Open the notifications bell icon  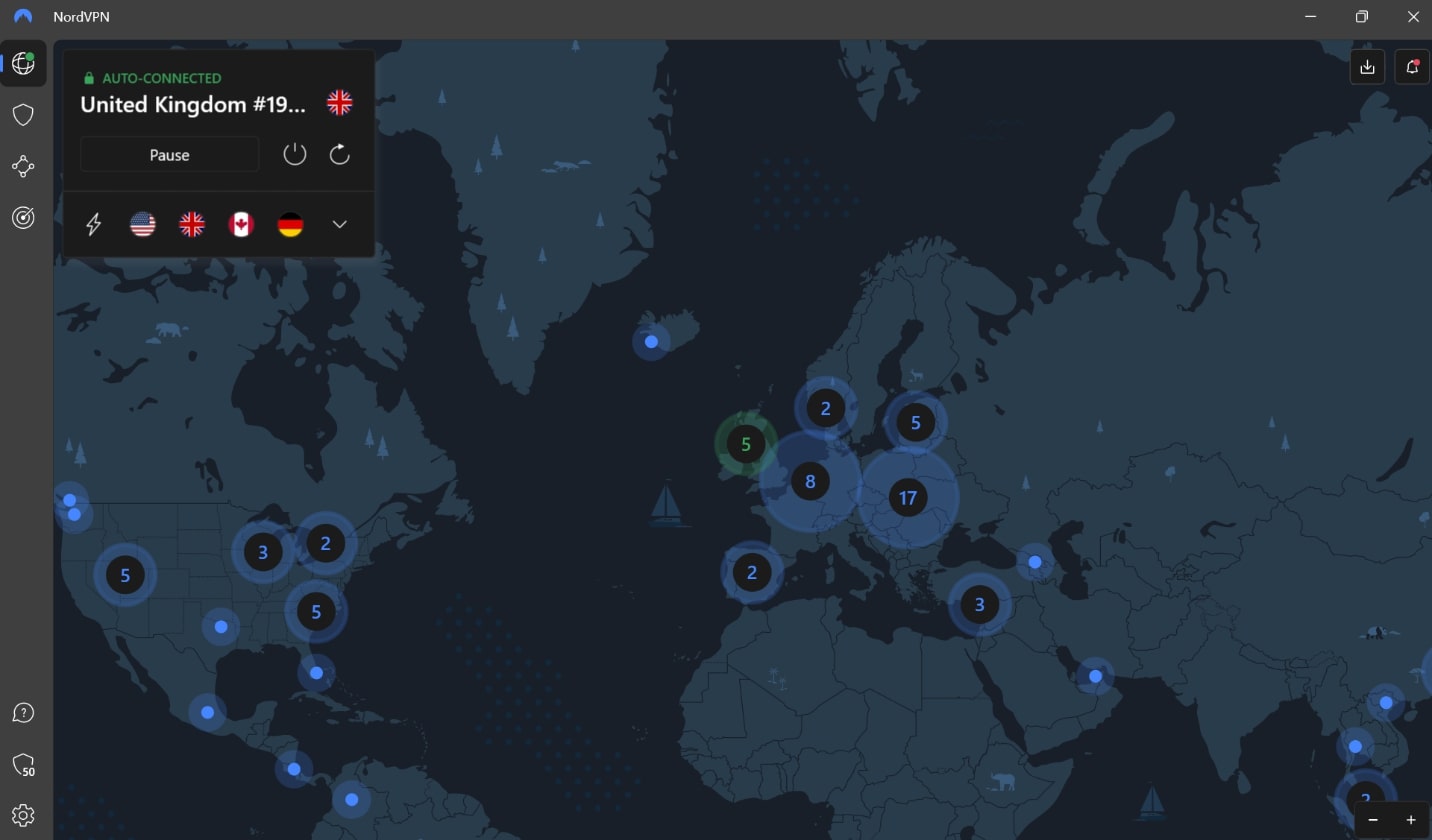coord(1412,67)
